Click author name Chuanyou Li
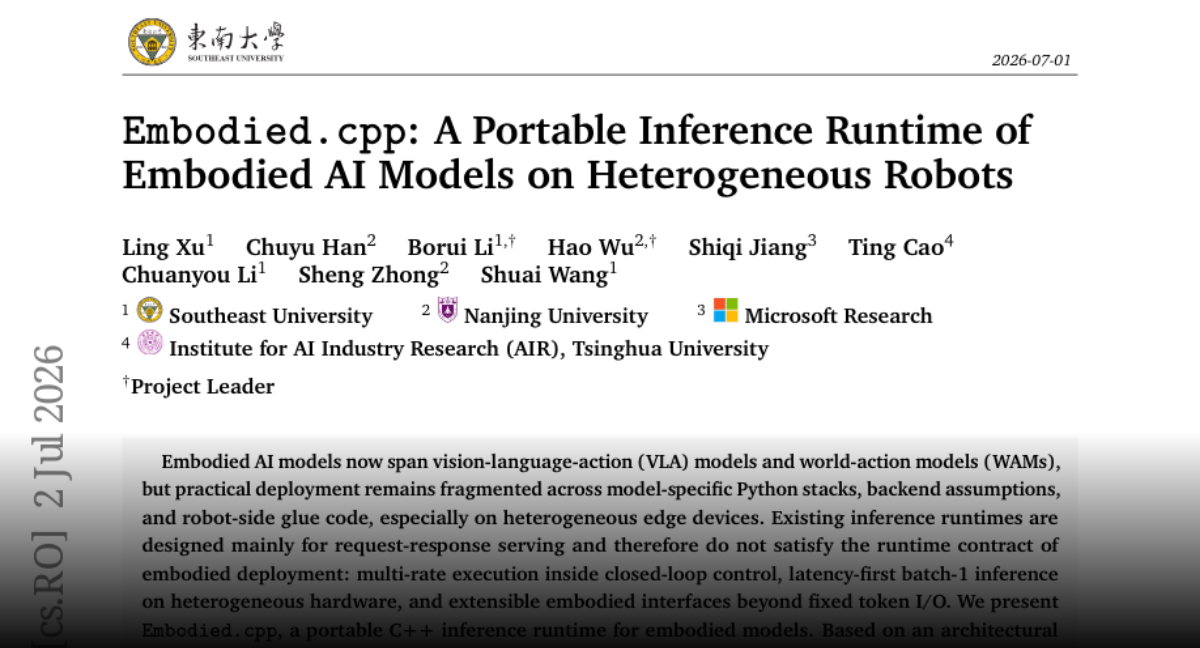 click(x=189, y=275)
